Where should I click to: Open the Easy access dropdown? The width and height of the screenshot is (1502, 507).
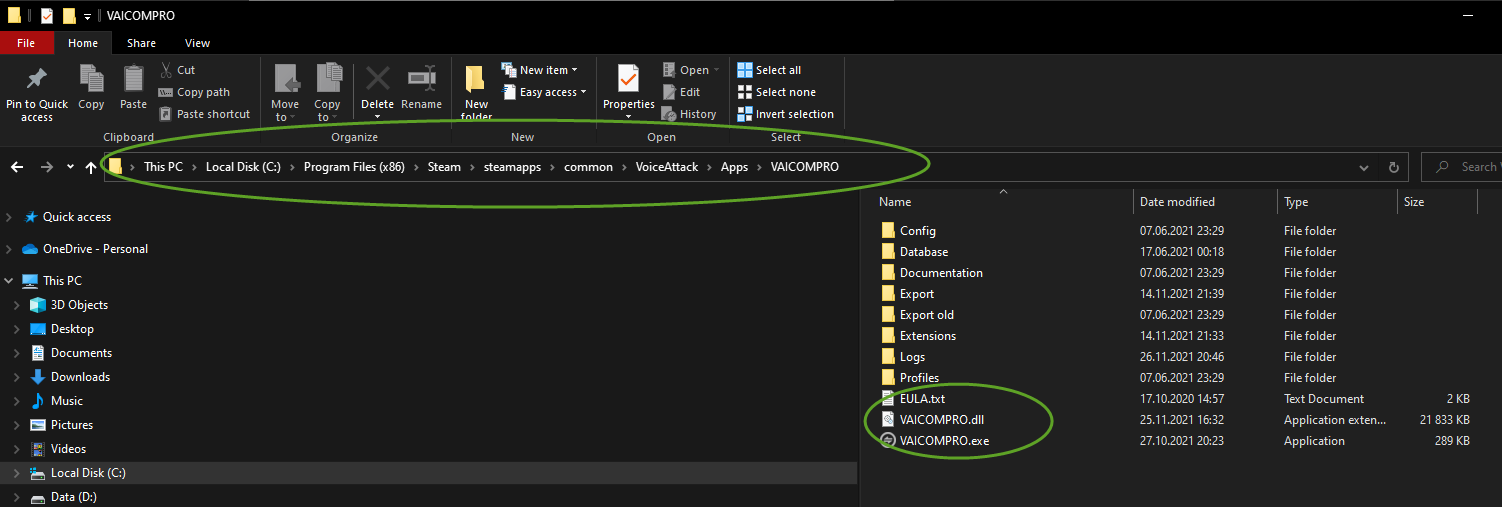[x=544, y=92]
